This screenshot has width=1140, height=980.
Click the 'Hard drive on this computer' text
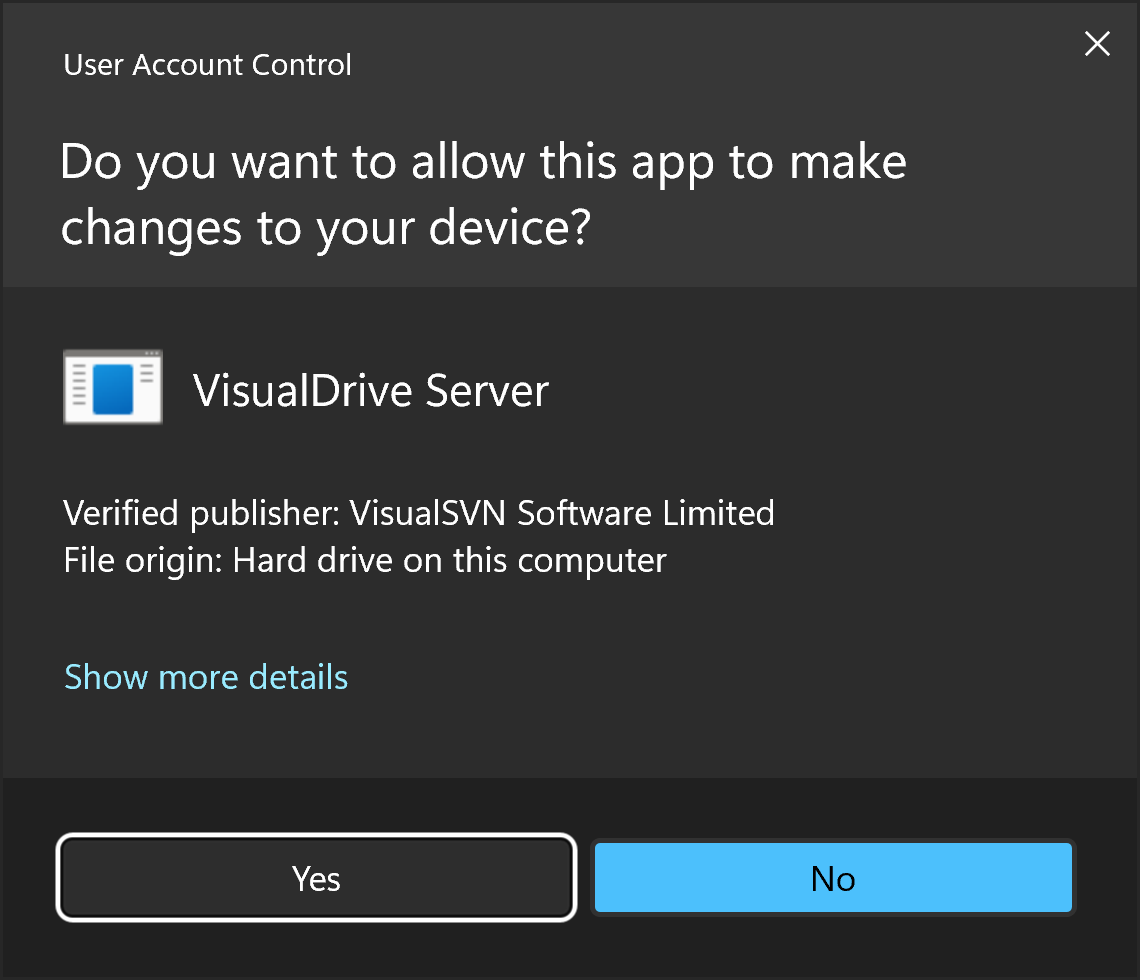449,560
